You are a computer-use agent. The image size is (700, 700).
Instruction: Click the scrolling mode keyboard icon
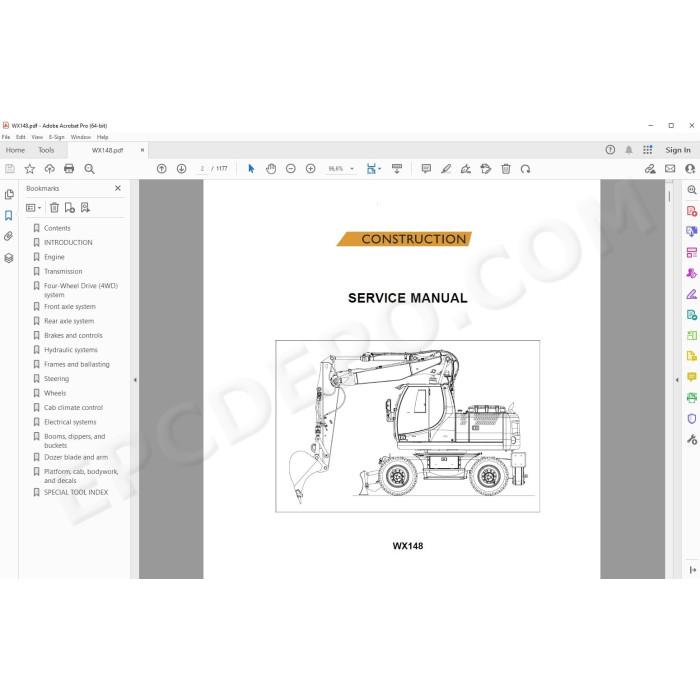(x=396, y=169)
